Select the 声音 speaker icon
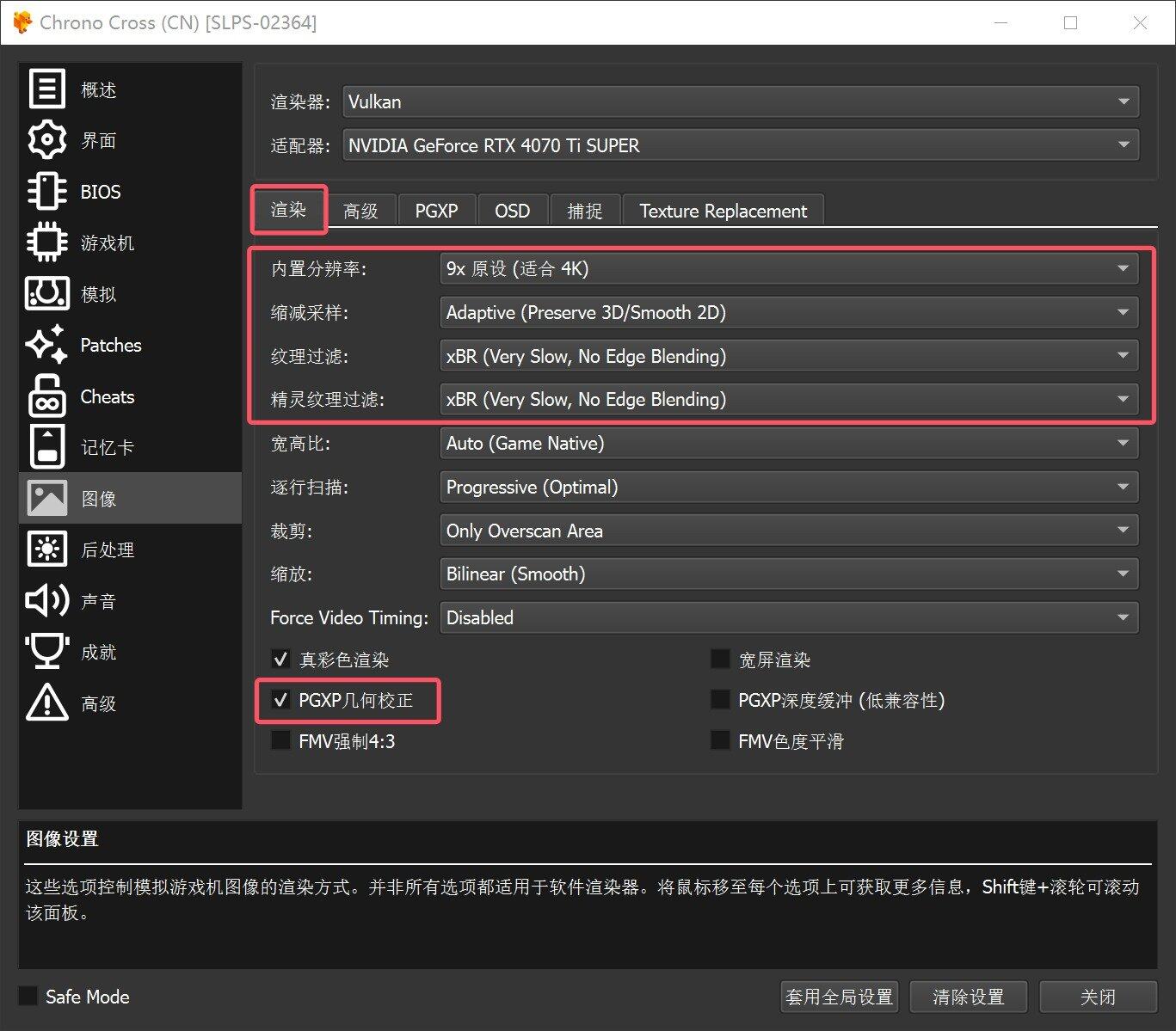This screenshot has height=1031, width=1176. click(46, 600)
